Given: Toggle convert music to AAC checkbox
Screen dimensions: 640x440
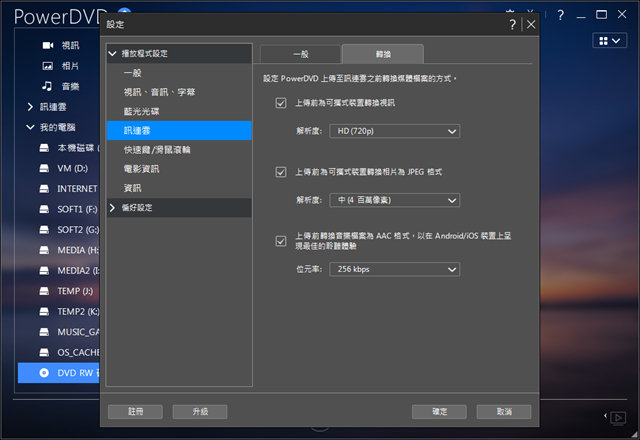Looking at the screenshot, I should point(281,241).
